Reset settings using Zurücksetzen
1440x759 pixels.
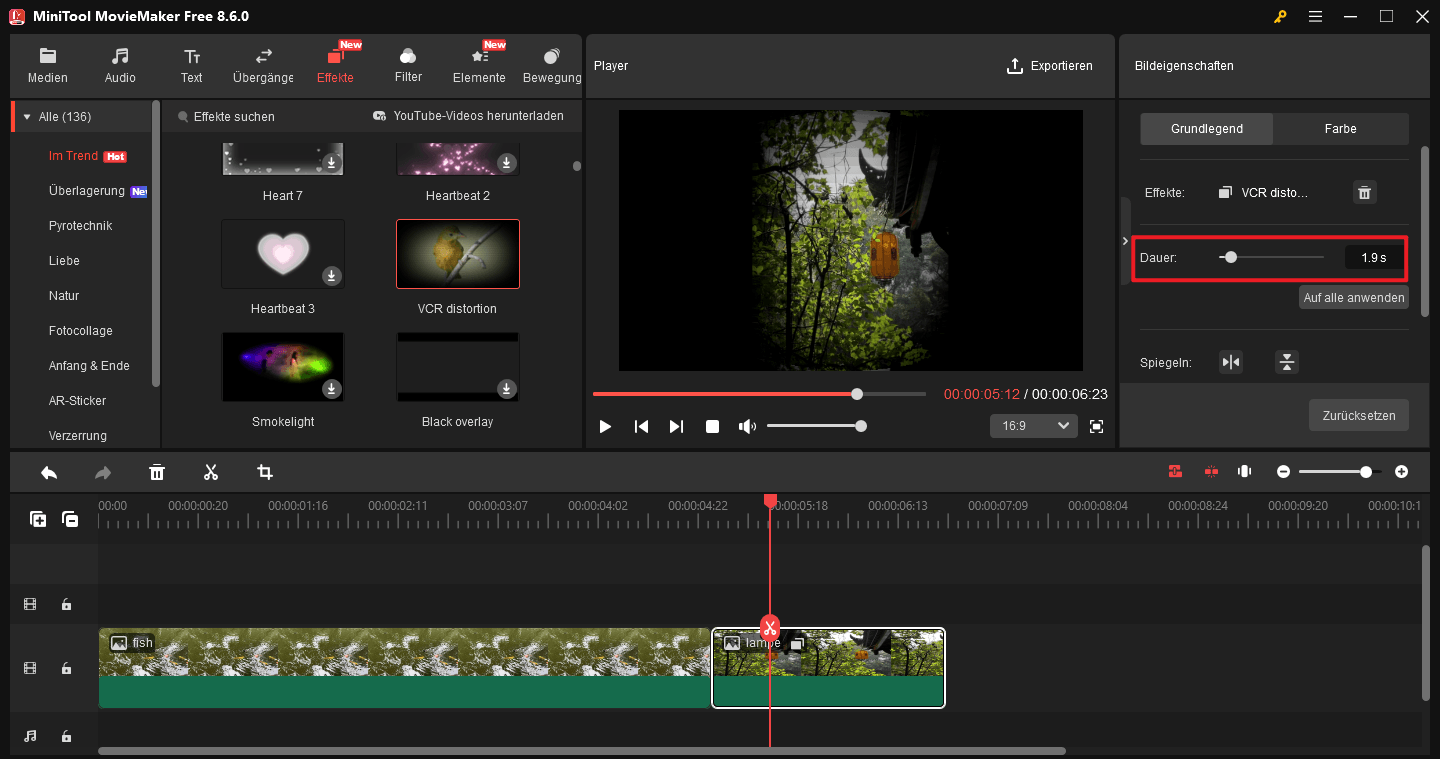click(1358, 415)
